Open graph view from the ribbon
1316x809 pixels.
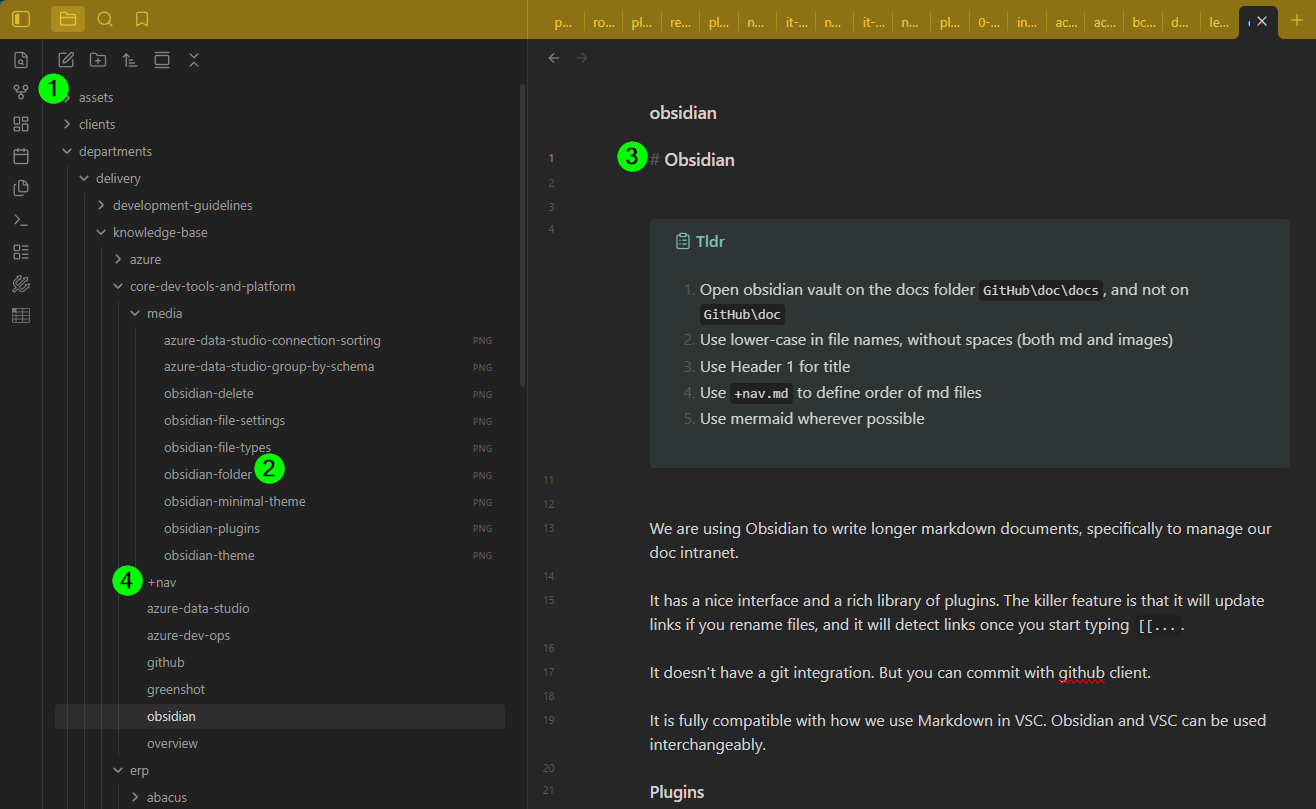pyautogui.click(x=21, y=92)
